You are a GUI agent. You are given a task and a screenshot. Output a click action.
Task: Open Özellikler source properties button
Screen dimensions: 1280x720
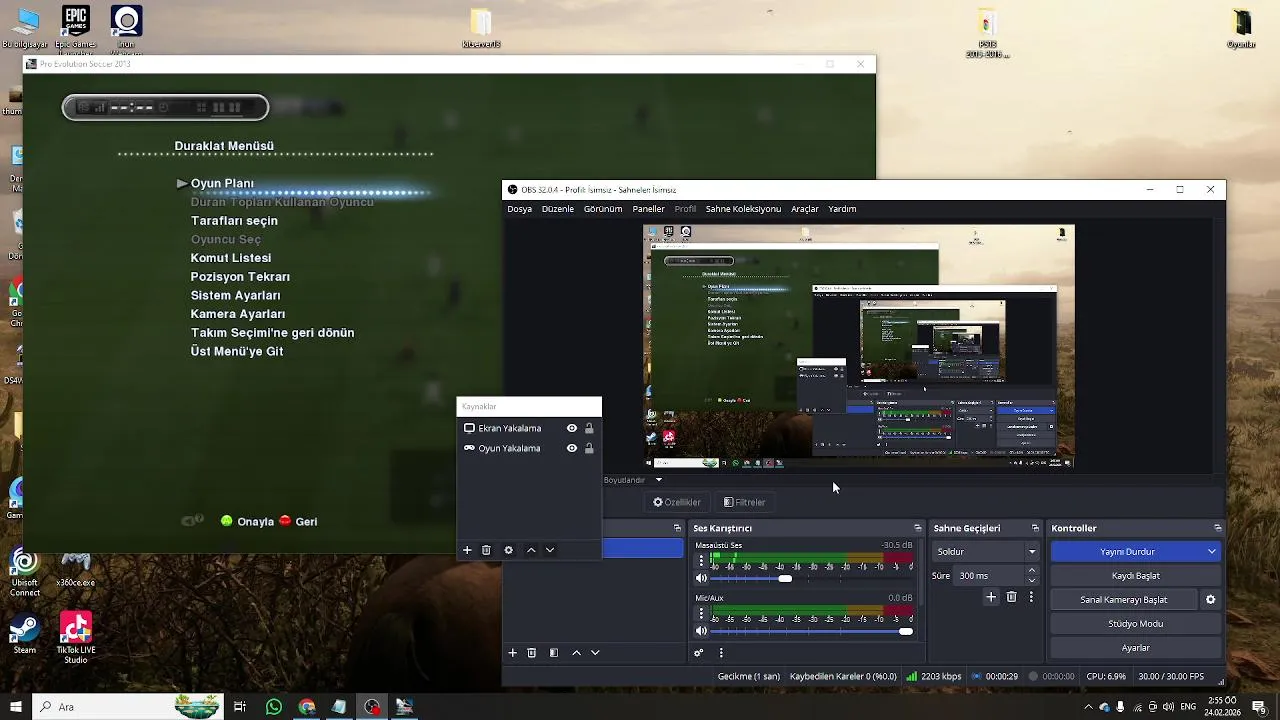pos(677,502)
